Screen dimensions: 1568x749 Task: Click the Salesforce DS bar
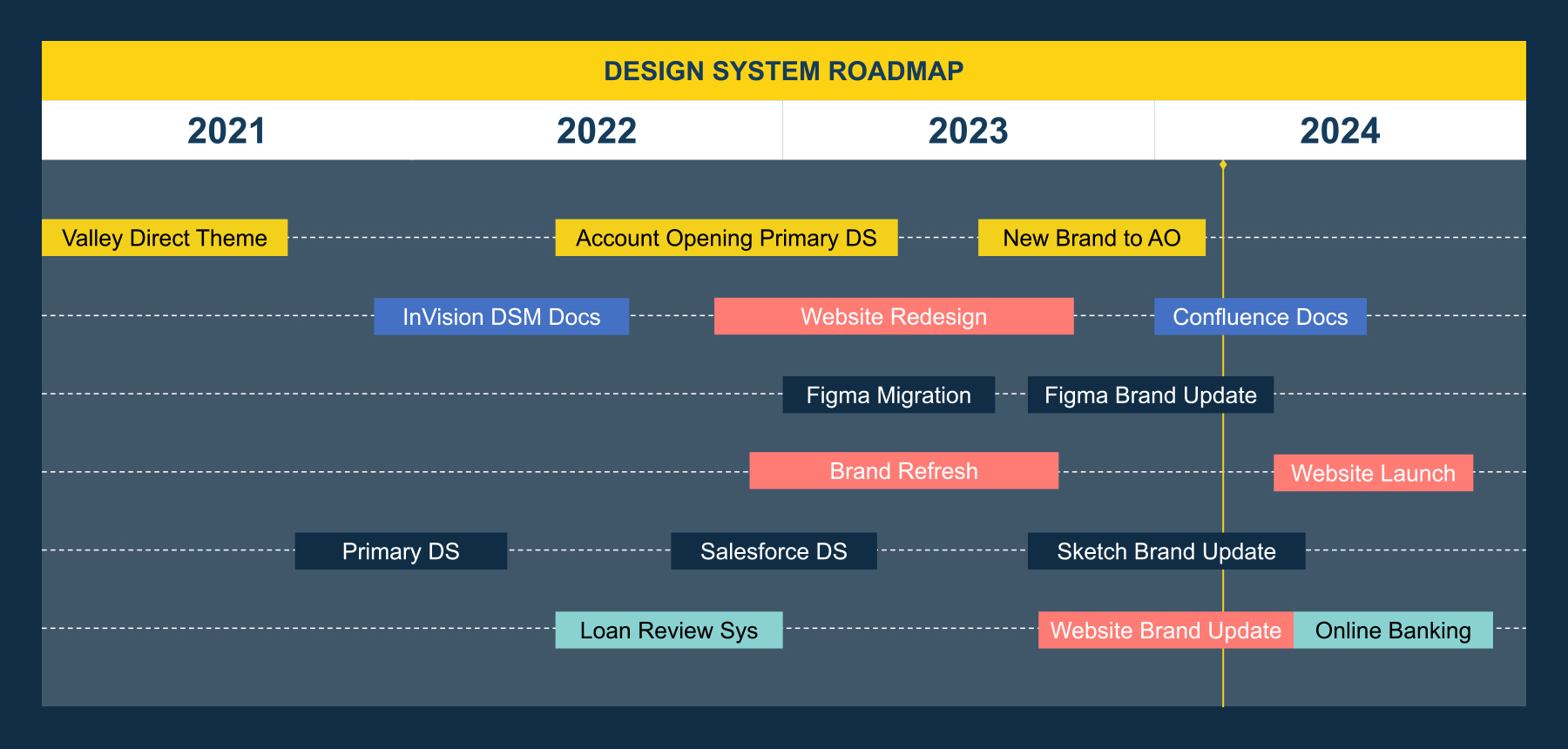[774, 551]
